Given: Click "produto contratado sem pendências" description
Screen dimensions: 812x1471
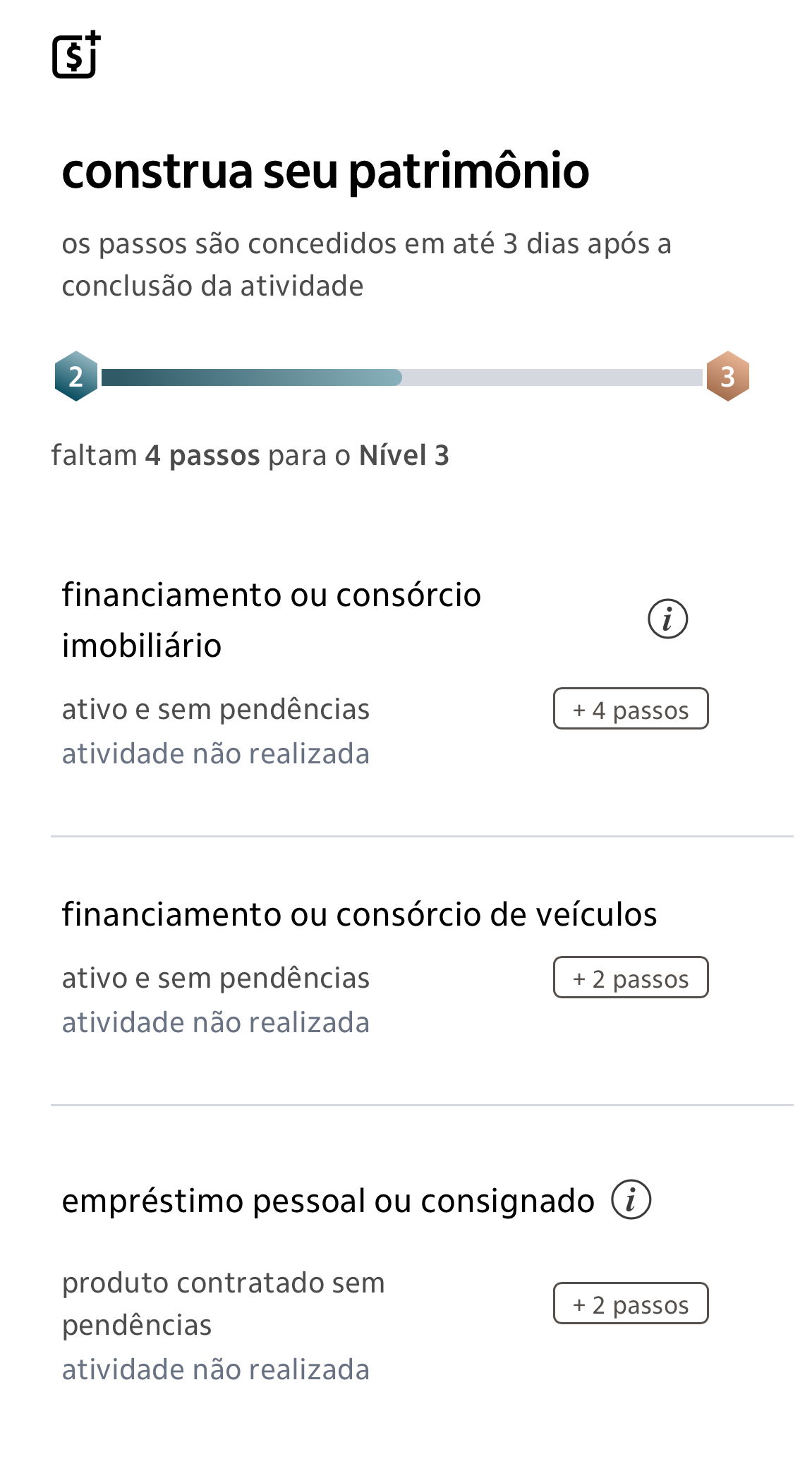Looking at the screenshot, I should coord(223,1304).
